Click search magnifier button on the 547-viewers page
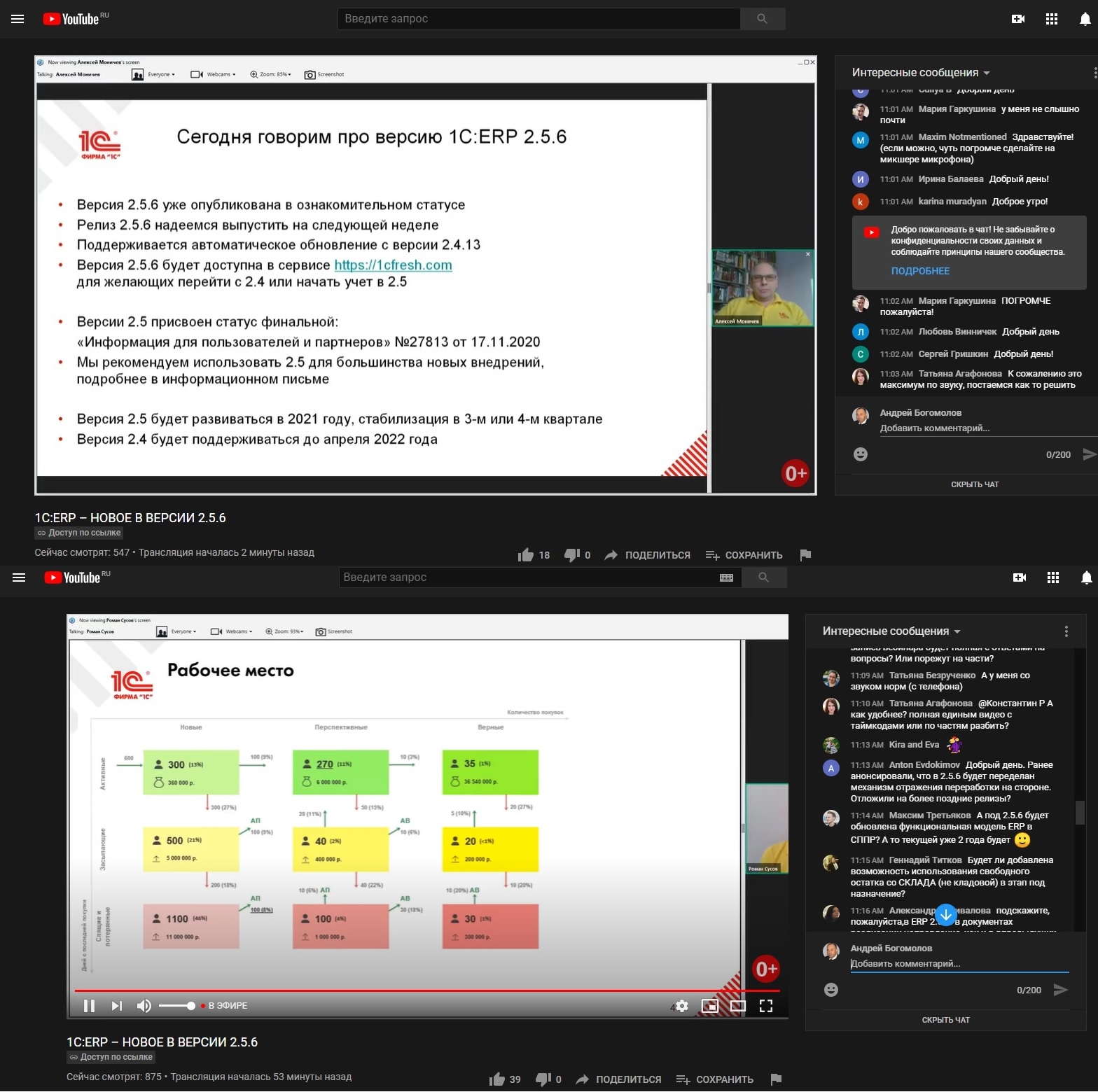The height and width of the screenshot is (1092, 1098). coord(762,19)
